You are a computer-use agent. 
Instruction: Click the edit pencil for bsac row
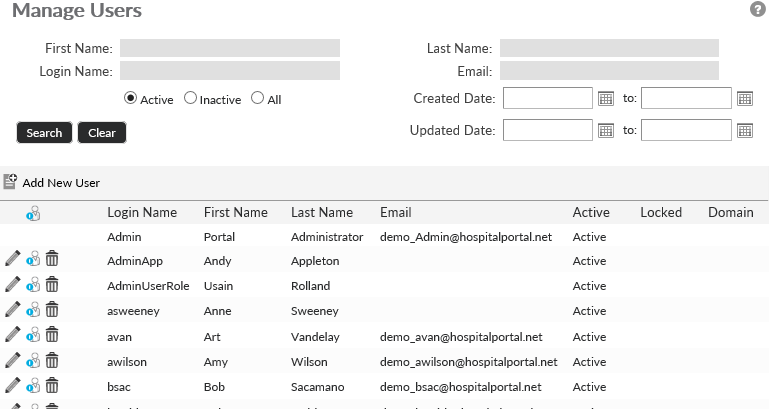pyautogui.click(x=12, y=387)
